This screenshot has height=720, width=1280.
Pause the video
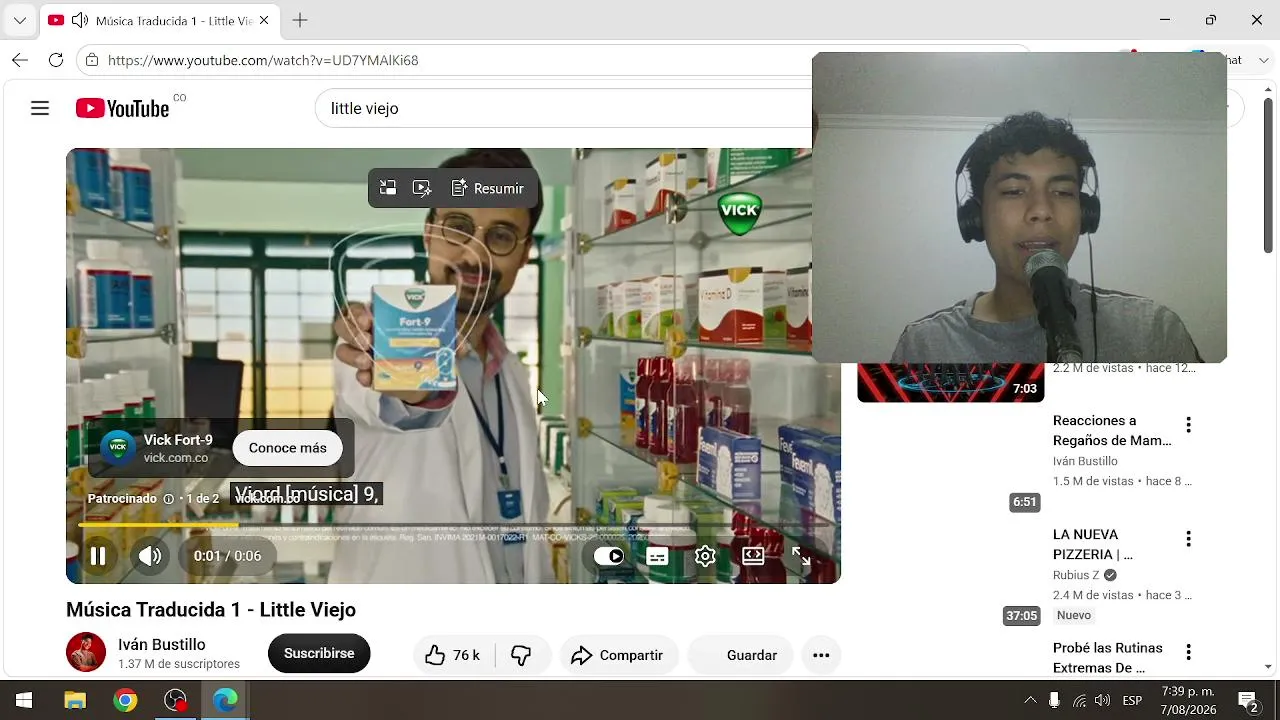tap(98, 556)
